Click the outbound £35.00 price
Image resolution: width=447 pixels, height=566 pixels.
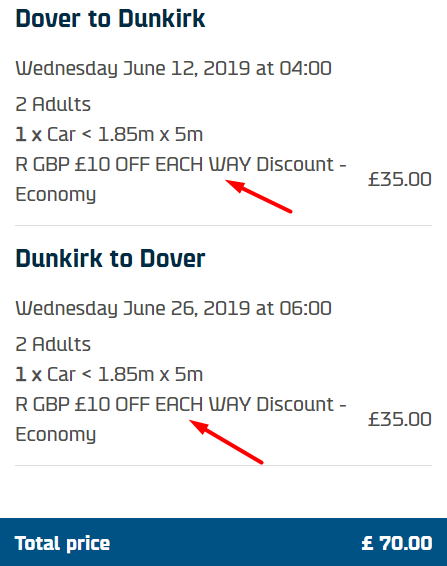tap(400, 179)
